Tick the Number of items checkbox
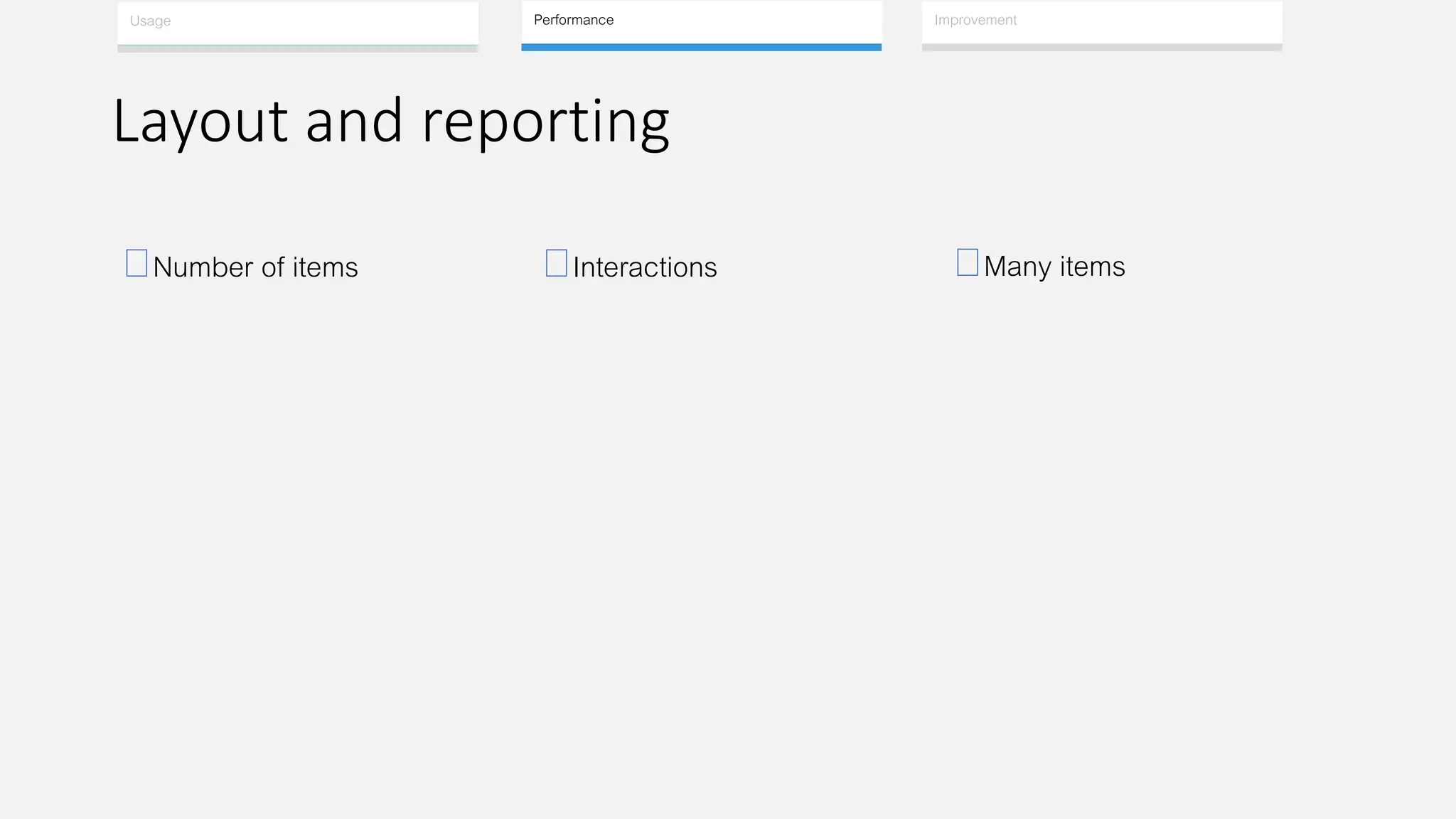 click(136, 263)
